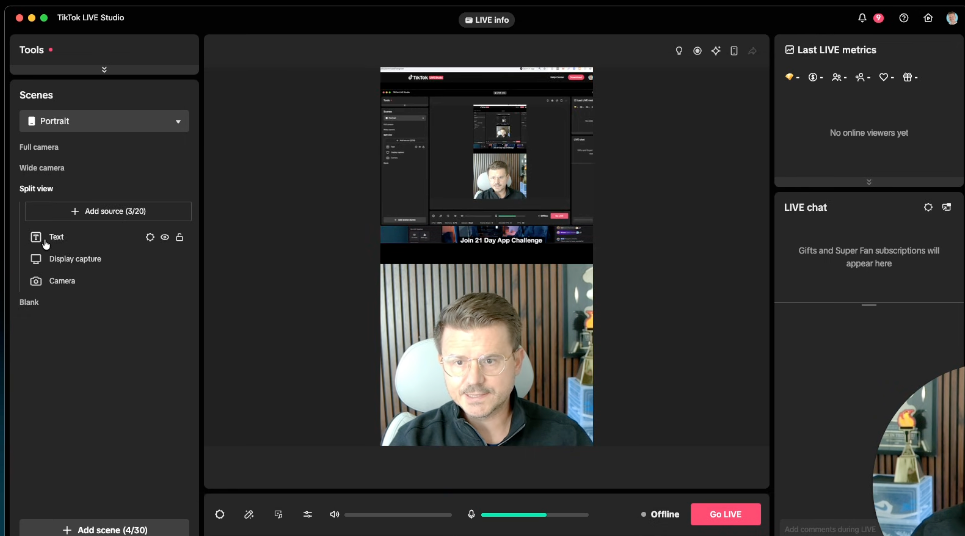The width and height of the screenshot is (965, 536).
Task: Click the coin earnings metric icon
Action: click(813, 77)
